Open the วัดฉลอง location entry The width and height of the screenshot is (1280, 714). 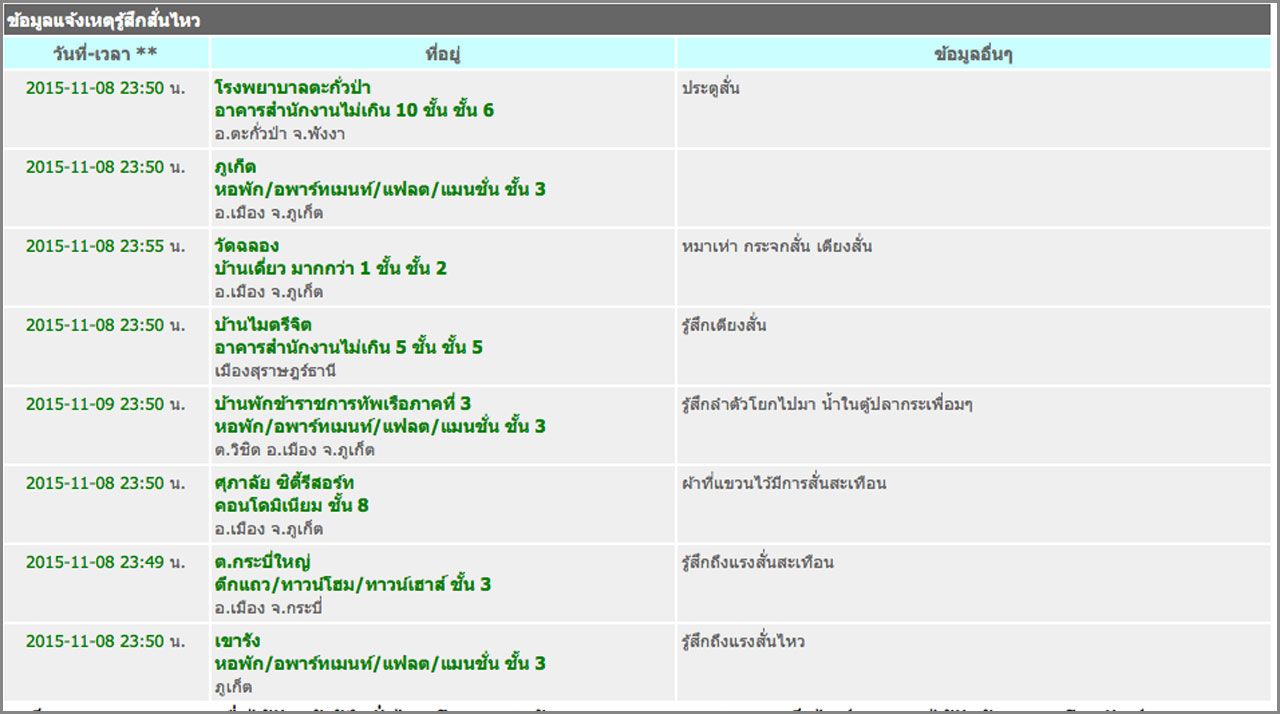(246, 246)
